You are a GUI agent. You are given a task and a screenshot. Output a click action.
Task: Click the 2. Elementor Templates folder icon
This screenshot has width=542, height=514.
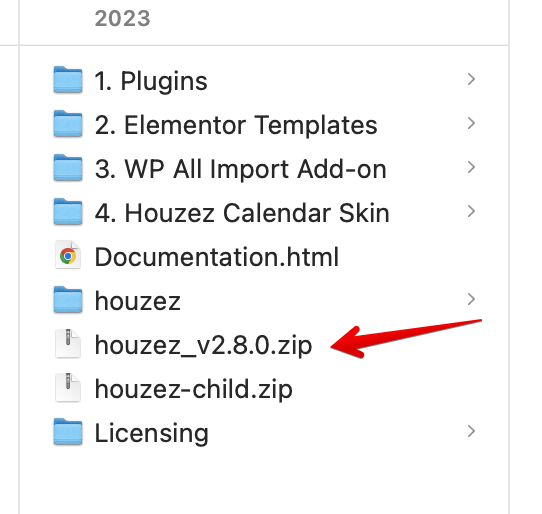pos(68,123)
